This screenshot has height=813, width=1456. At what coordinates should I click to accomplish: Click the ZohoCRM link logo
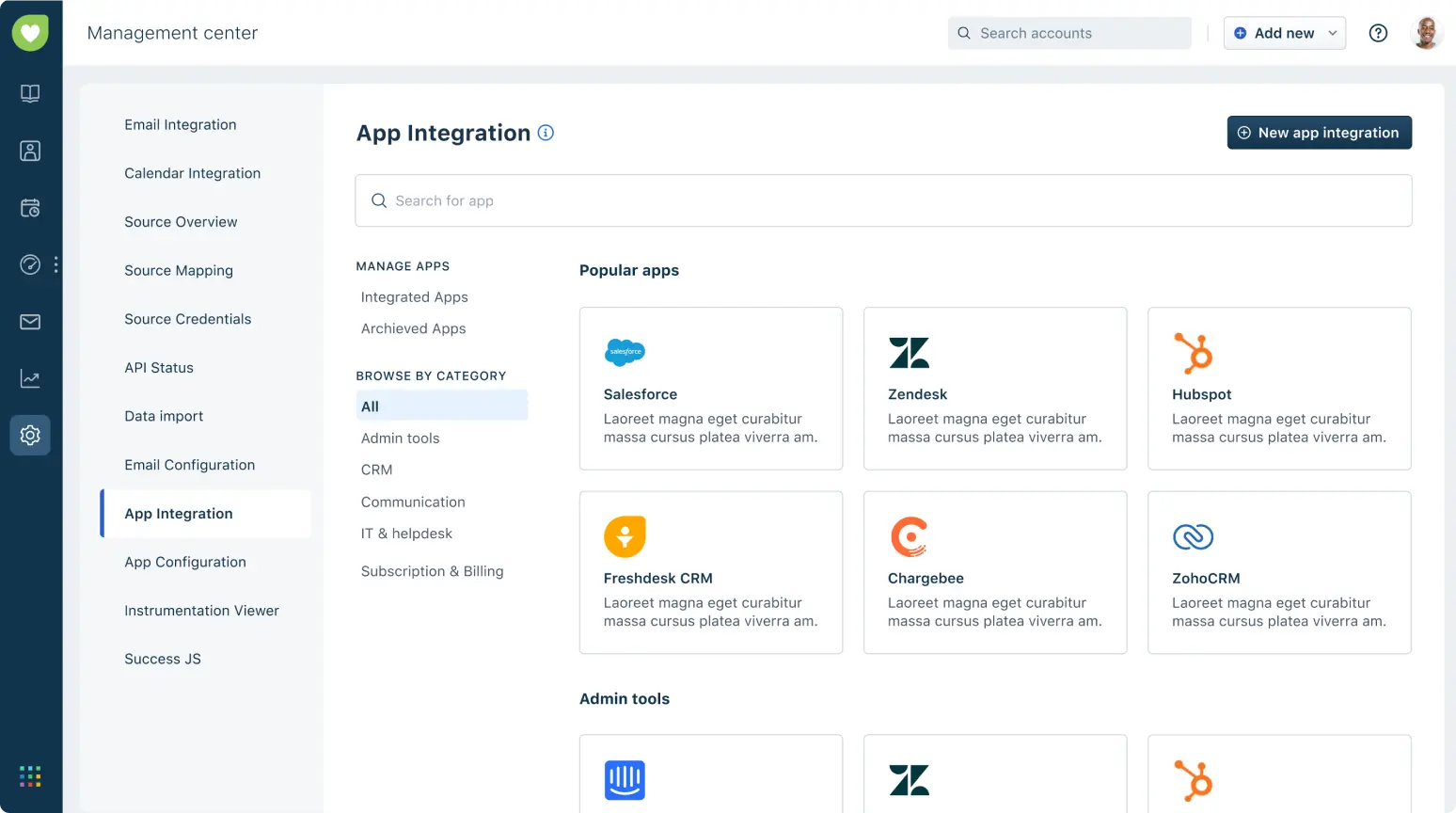tap(1194, 536)
